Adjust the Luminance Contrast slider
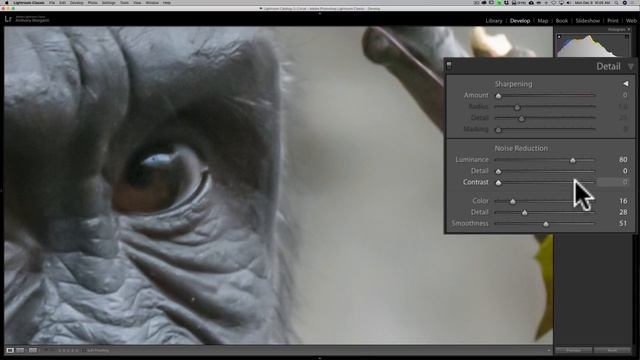The image size is (640, 360). 498,182
